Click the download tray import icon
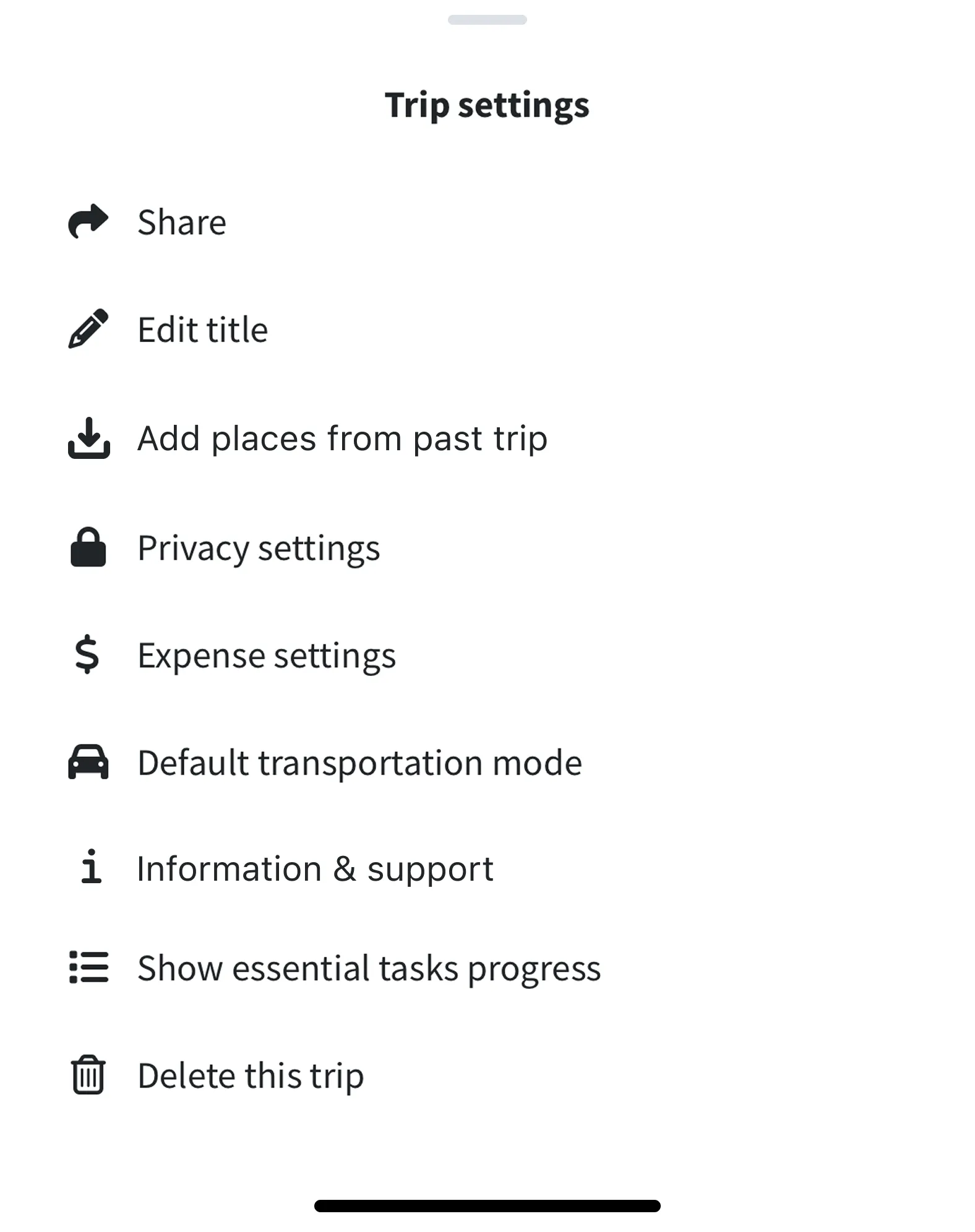This screenshot has height=1232, width=975. (x=88, y=438)
